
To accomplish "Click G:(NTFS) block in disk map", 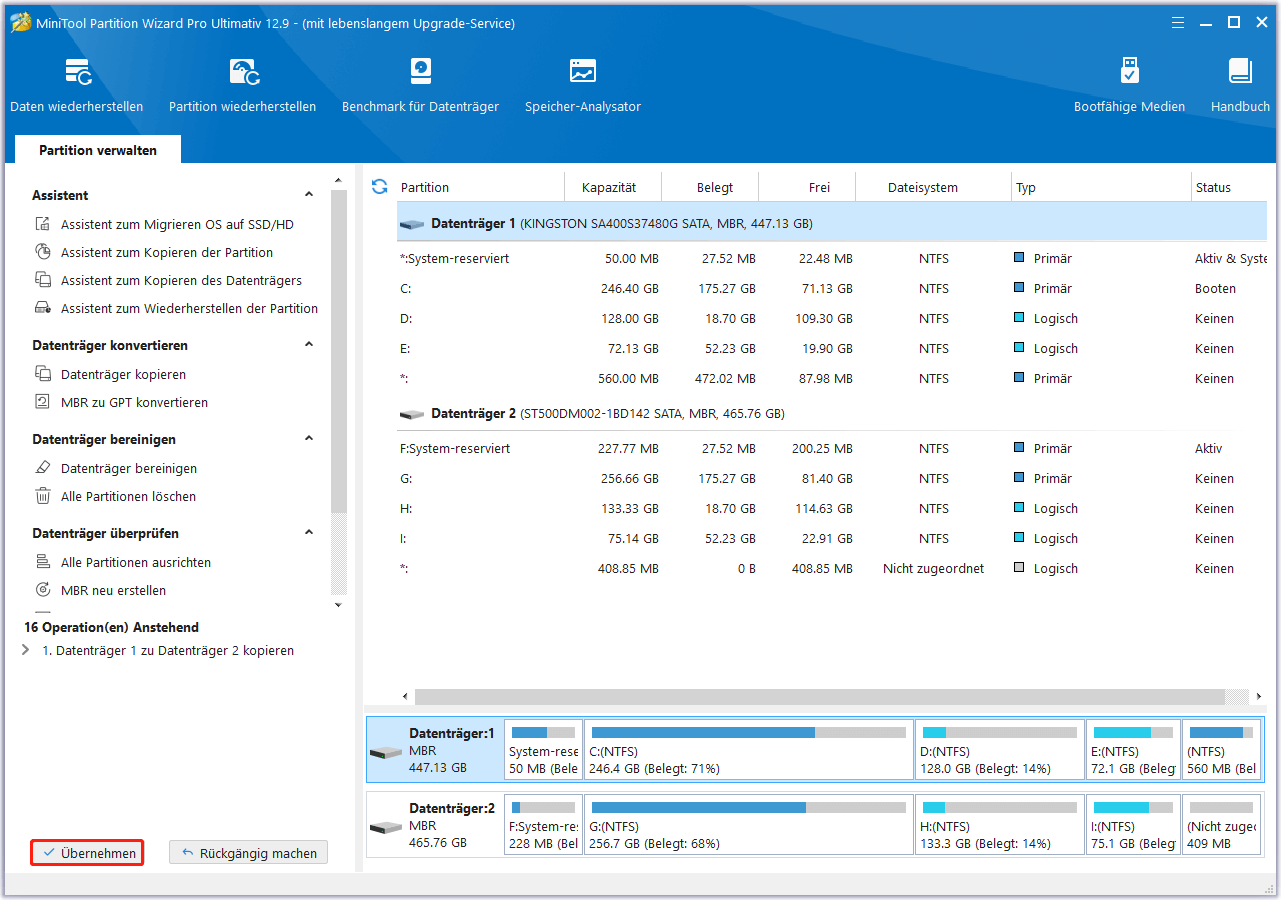I will point(749,825).
